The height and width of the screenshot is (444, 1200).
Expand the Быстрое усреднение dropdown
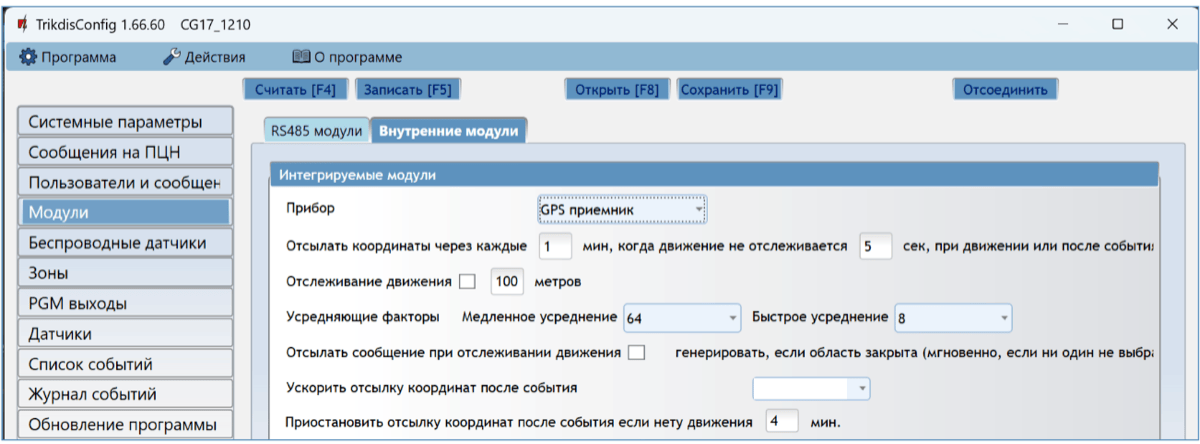(x=953, y=318)
